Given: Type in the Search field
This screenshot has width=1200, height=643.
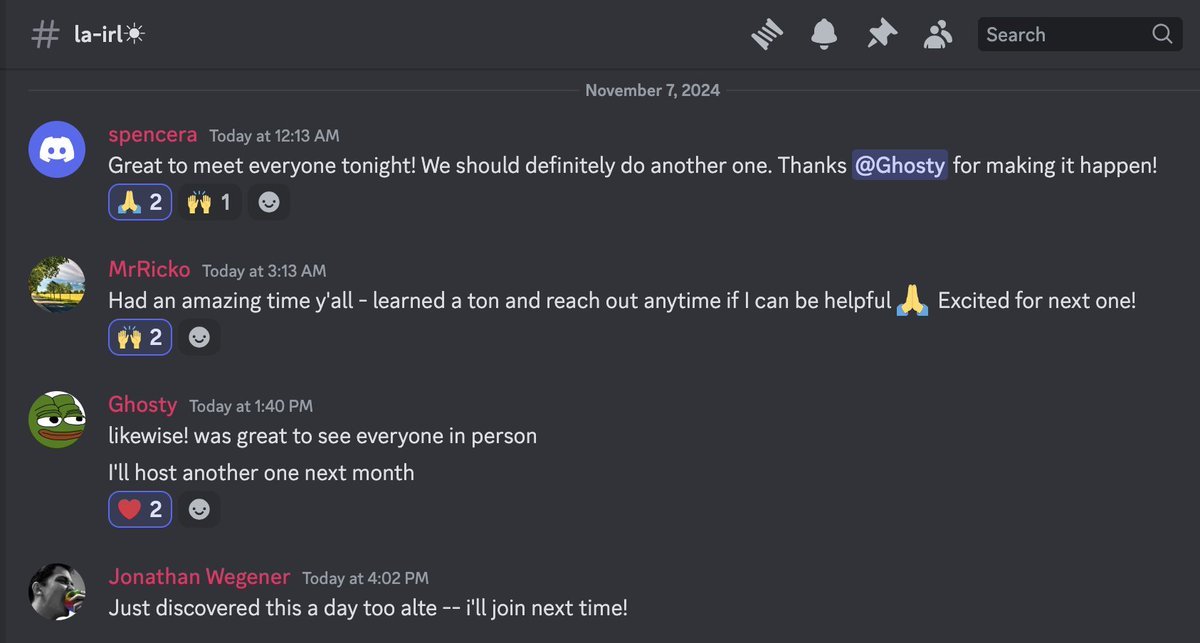Looking at the screenshot, I should pyautogui.click(x=1064, y=35).
